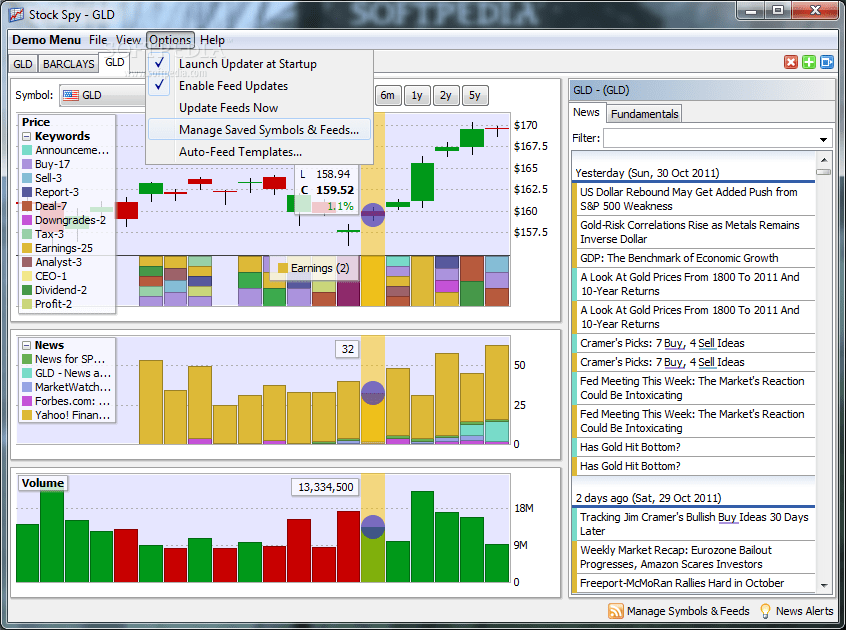Click the blue panel layout icon near top right
Viewport: 846px width, 630px height.
(826, 61)
